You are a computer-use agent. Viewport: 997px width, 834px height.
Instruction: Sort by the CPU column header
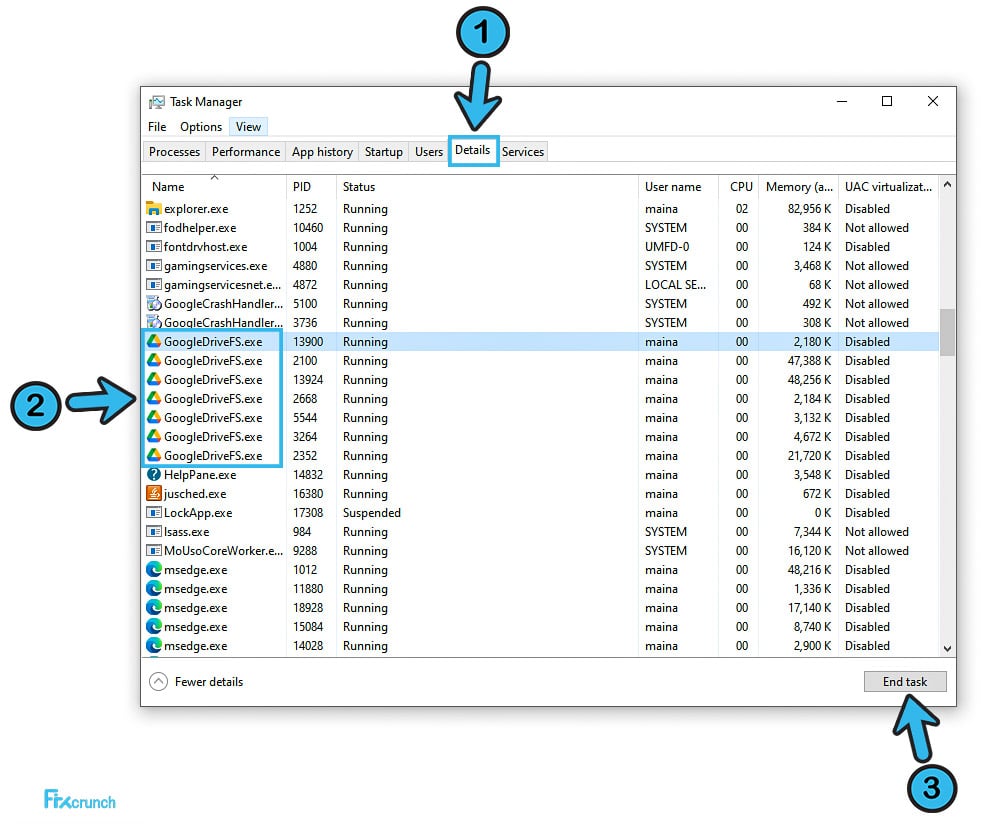click(739, 187)
